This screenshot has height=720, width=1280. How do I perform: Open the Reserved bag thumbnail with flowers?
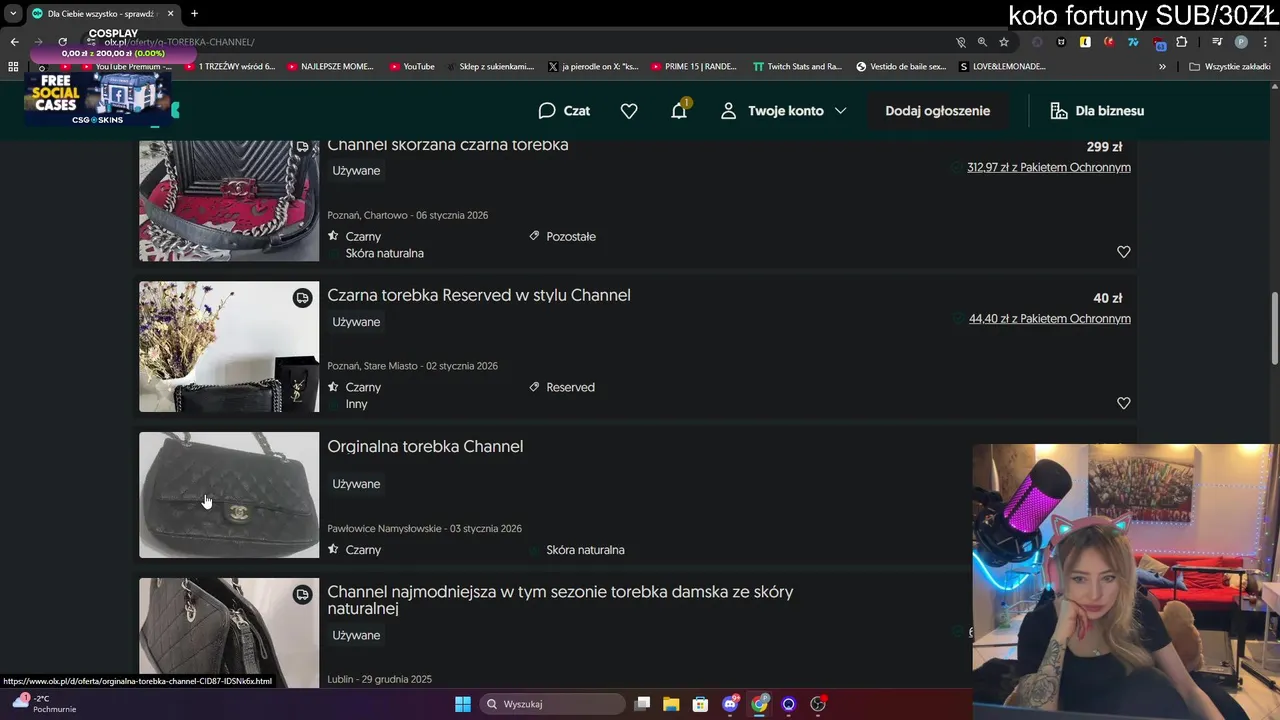[x=229, y=346]
